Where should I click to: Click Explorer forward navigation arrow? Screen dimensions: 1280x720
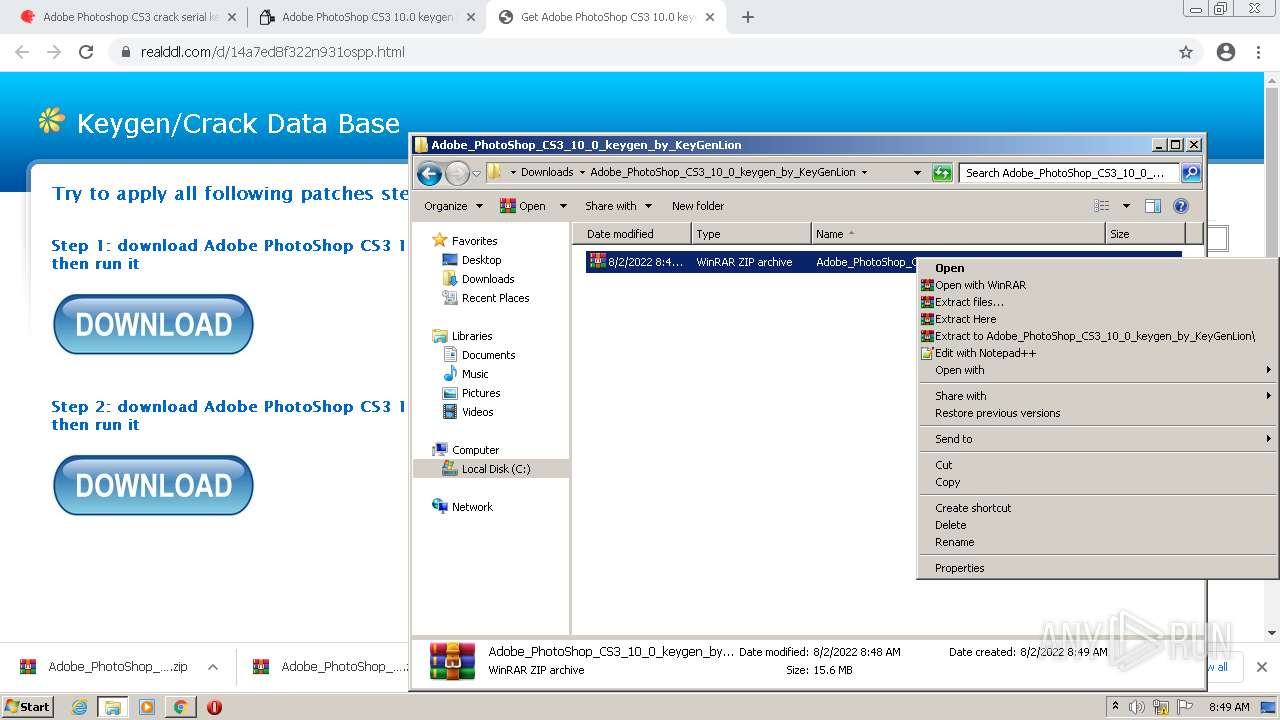click(x=457, y=173)
